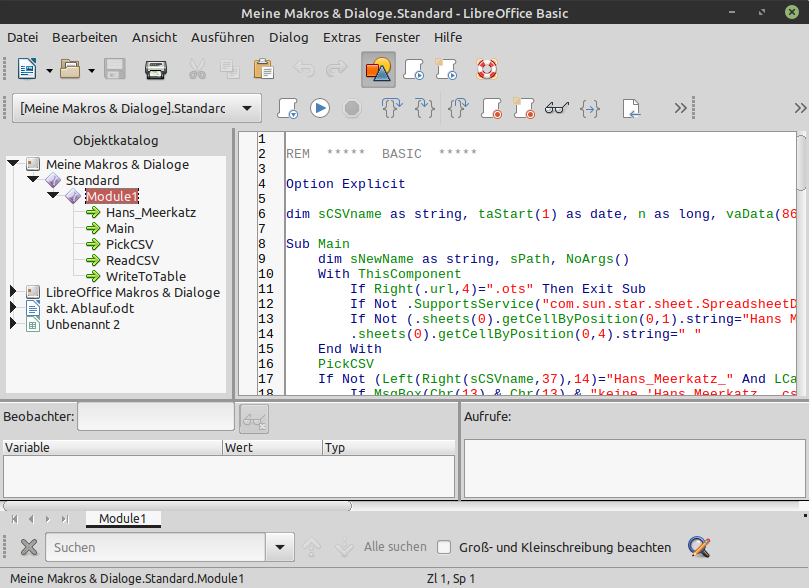The image size is (809, 588).
Task: Click the Open file folder icon
Action: click(x=70, y=69)
